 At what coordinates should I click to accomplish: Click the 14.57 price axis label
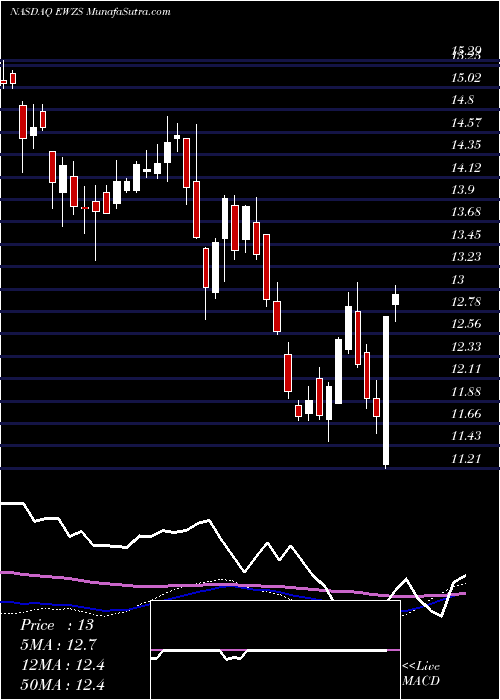(x=467, y=123)
